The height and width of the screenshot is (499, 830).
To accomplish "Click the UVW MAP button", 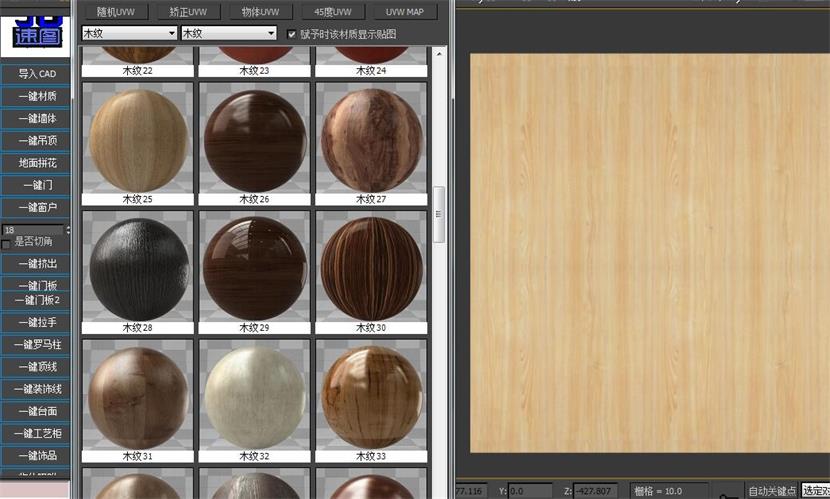I will tap(405, 12).
